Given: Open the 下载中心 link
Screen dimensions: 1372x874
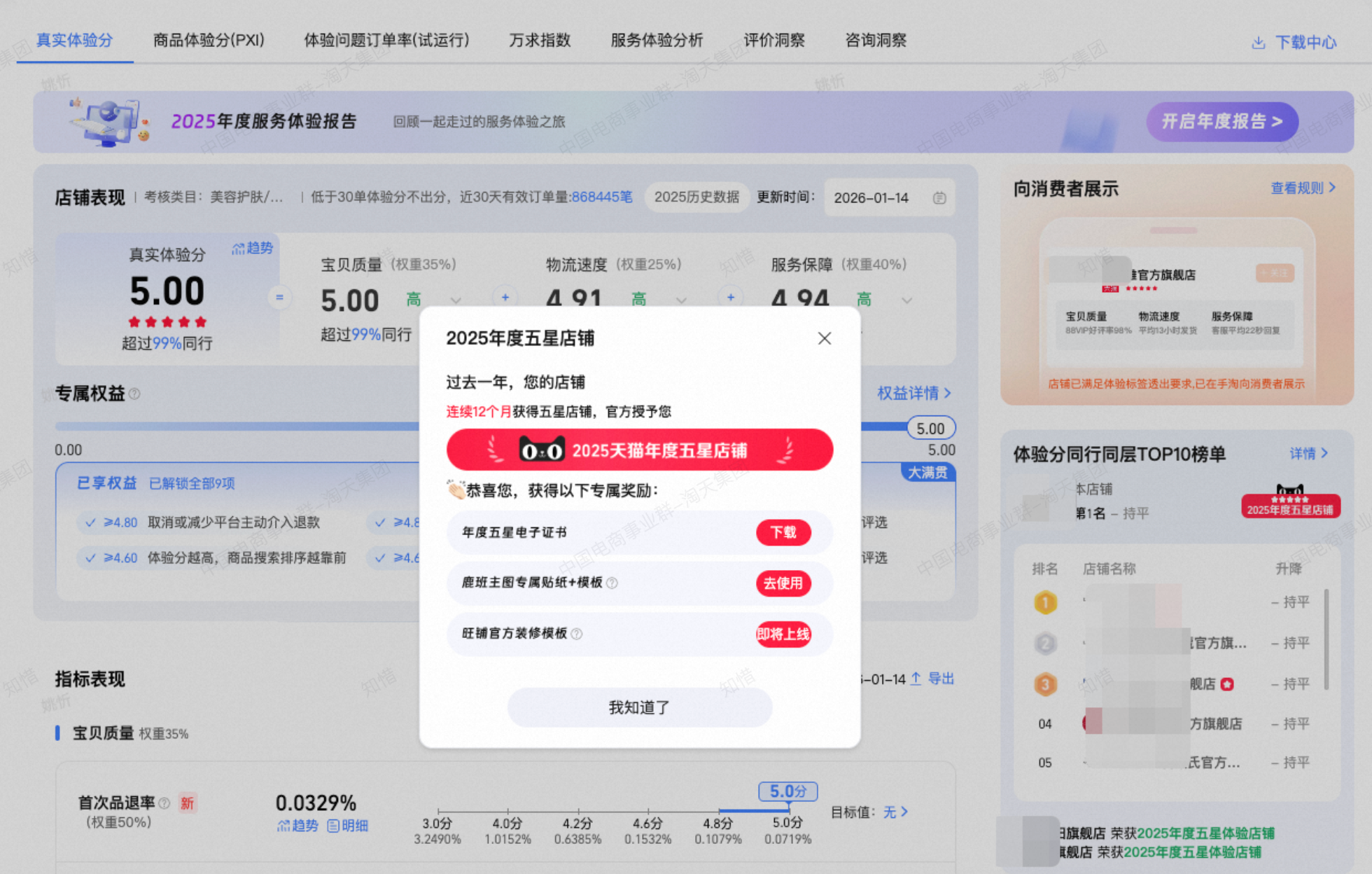Looking at the screenshot, I should click(1305, 42).
